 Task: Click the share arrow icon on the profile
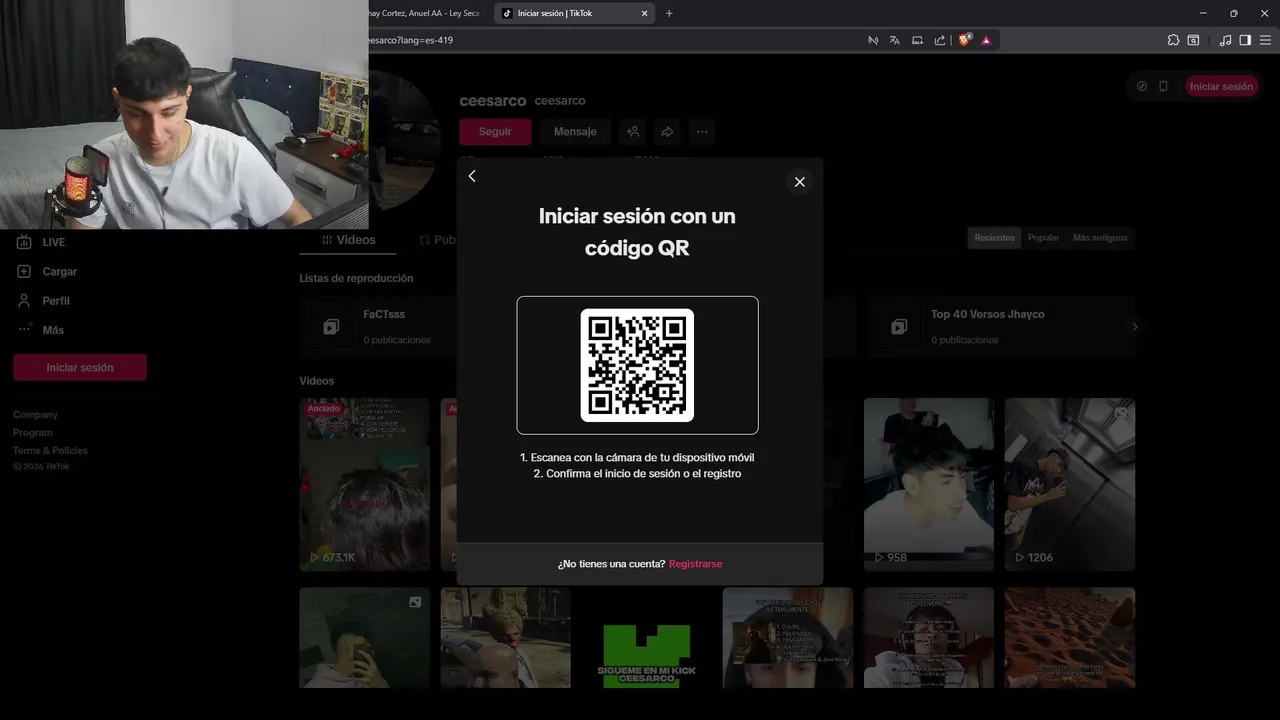pos(667,132)
